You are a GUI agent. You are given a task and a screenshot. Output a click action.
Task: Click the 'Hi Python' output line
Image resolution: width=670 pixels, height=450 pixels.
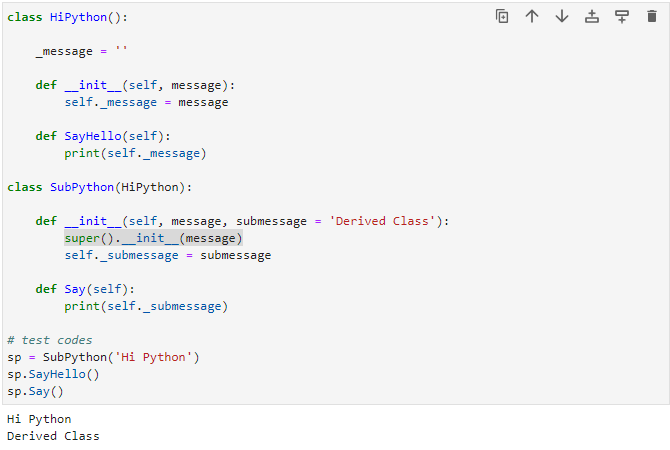pyautogui.click(x=39, y=419)
